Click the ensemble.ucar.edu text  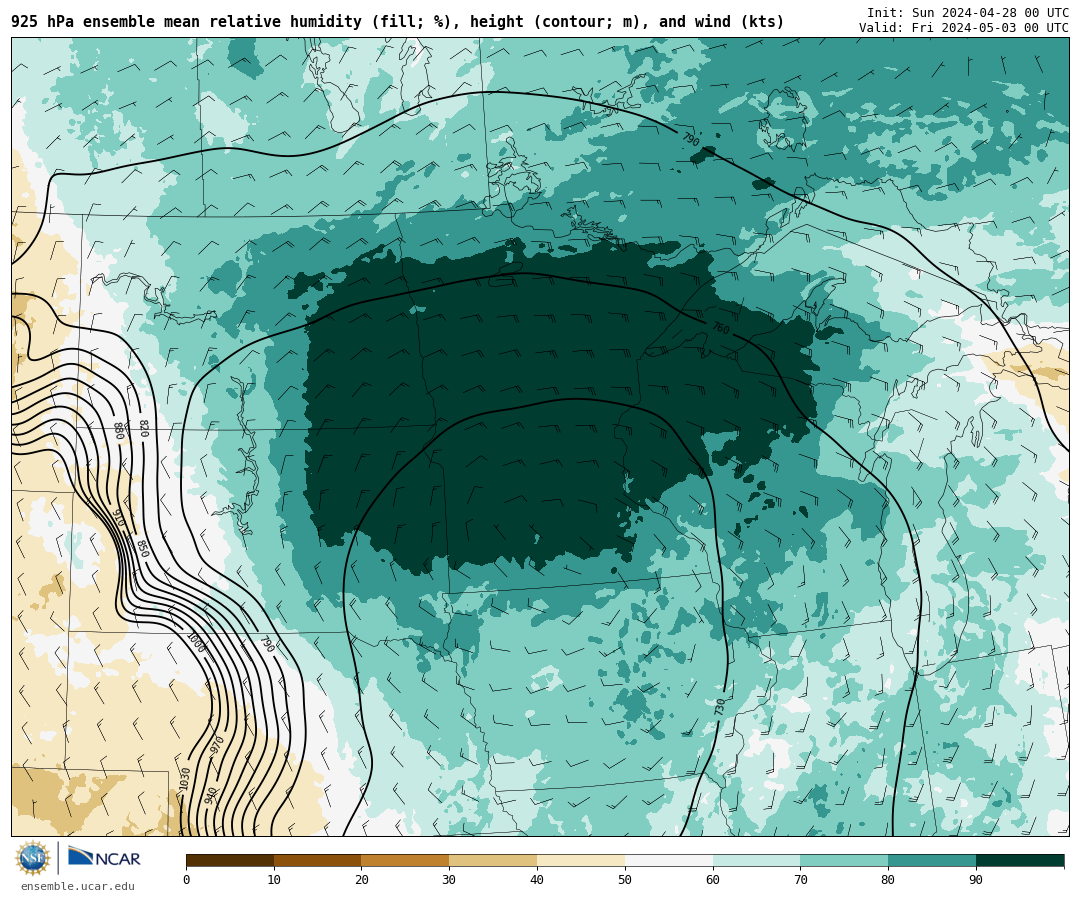click(x=78, y=887)
